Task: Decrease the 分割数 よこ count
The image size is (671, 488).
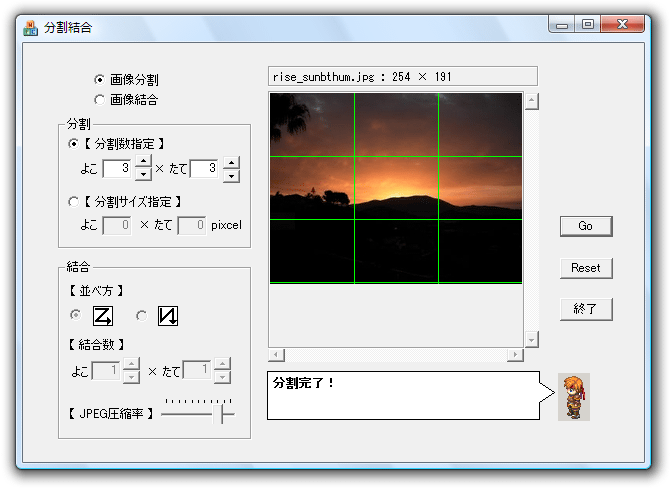Action: coord(143,174)
